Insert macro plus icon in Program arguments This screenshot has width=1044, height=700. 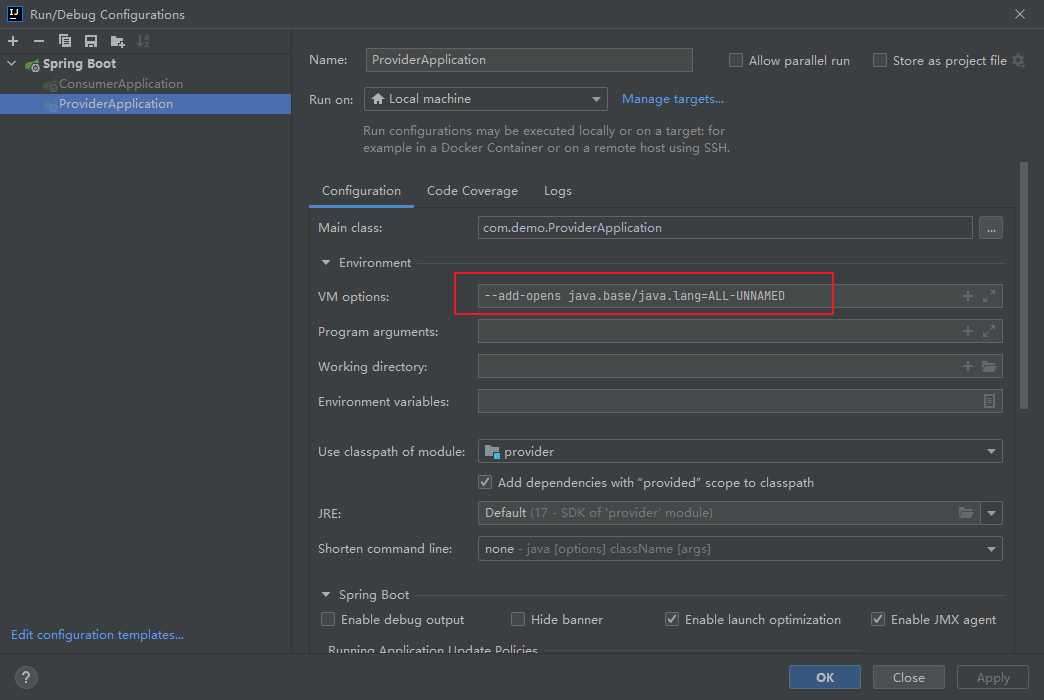pyautogui.click(x=967, y=331)
